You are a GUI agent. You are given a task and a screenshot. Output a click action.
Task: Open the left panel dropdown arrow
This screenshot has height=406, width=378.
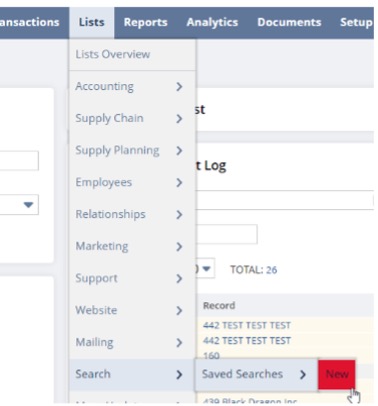pyautogui.click(x=29, y=204)
